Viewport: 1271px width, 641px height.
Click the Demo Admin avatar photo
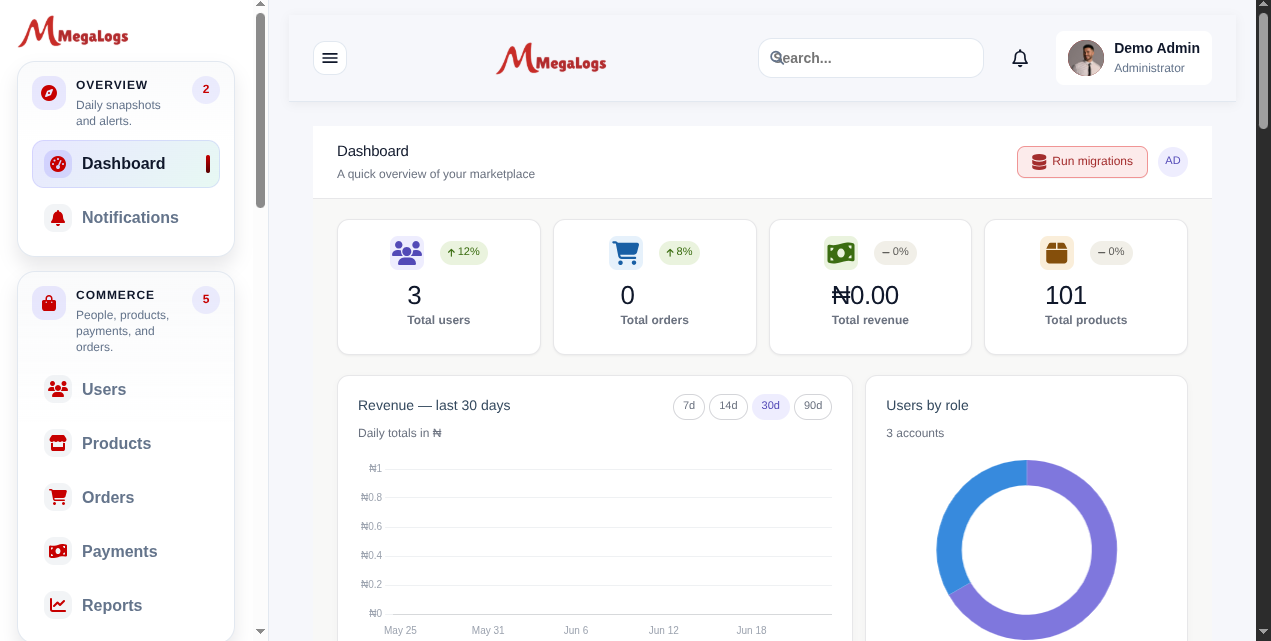pos(1086,58)
